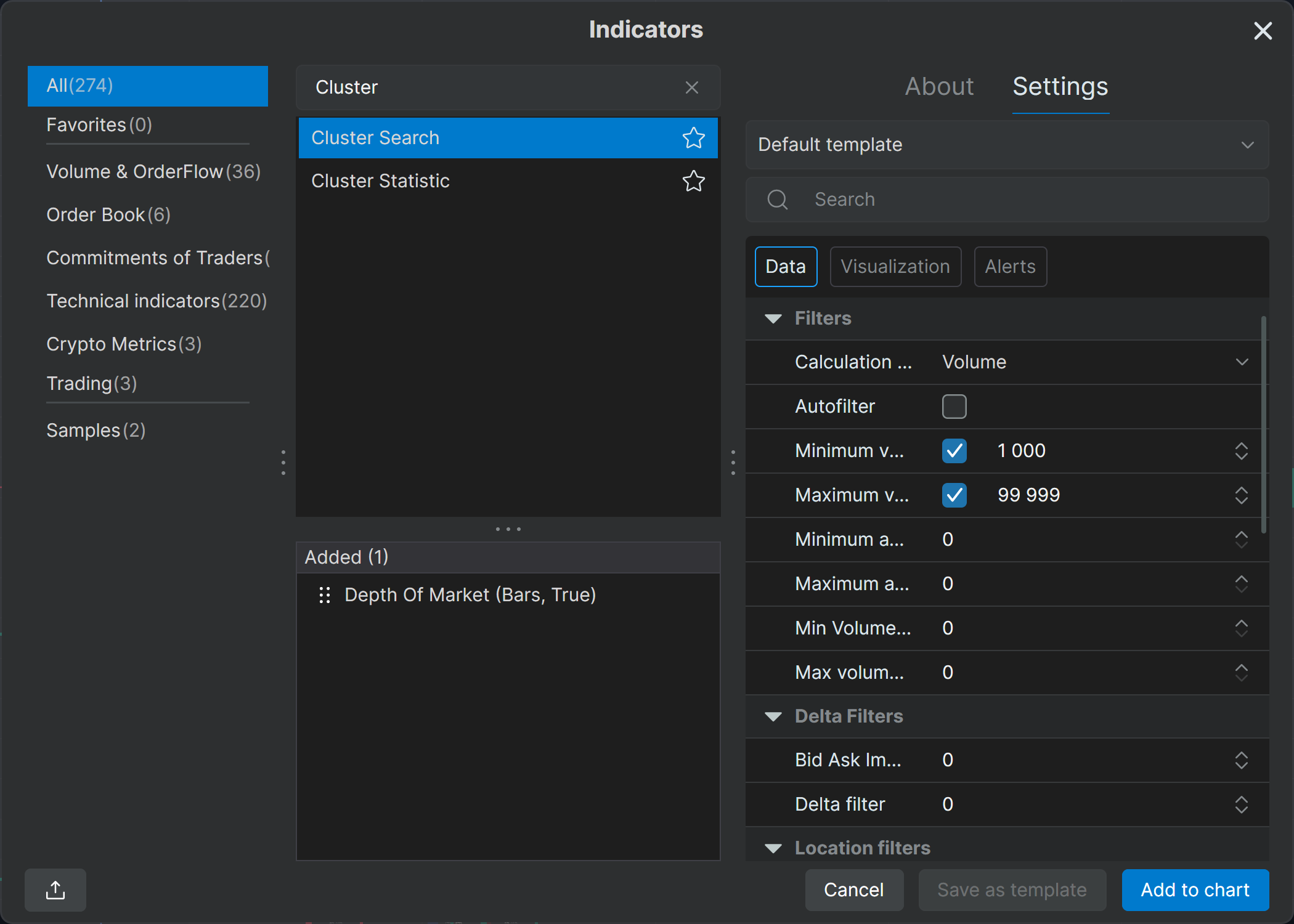Click the Delta filter field stepper
Viewport: 1294px width, 924px height.
click(1242, 804)
